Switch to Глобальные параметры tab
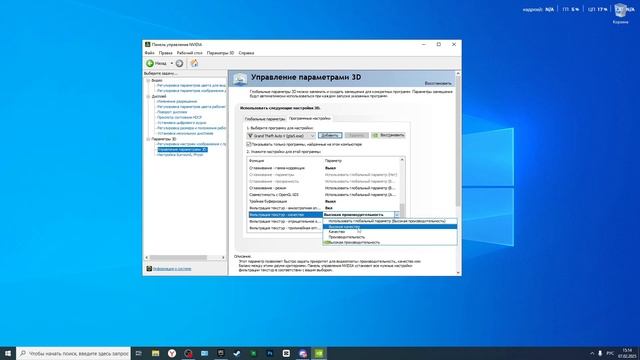The height and width of the screenshot is (360, 640). 264,119
